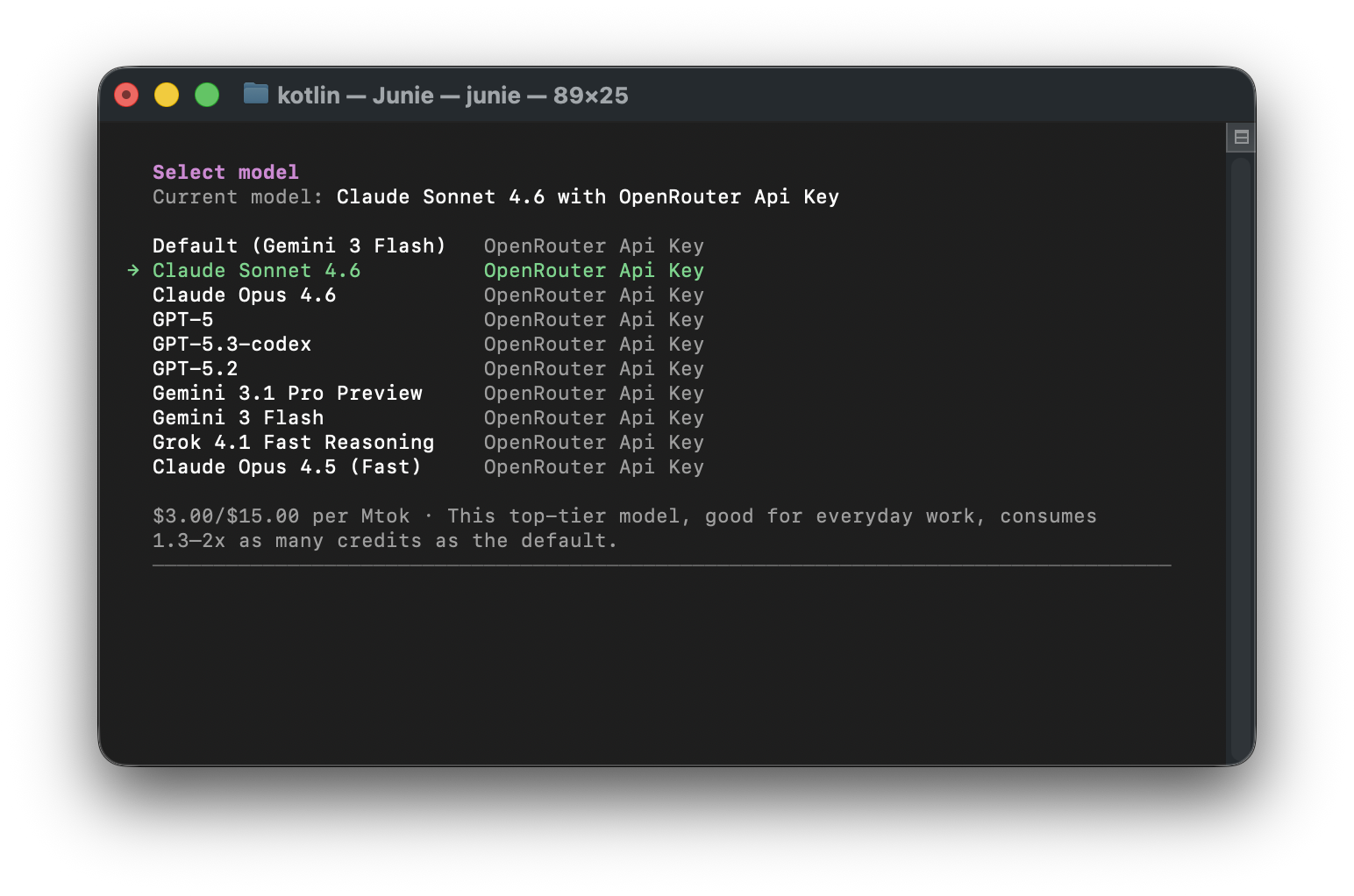Click the green arrow selection indicator
Image resolution: width=1354 pixels, height=896 pixels.
(x=133, y=270)
